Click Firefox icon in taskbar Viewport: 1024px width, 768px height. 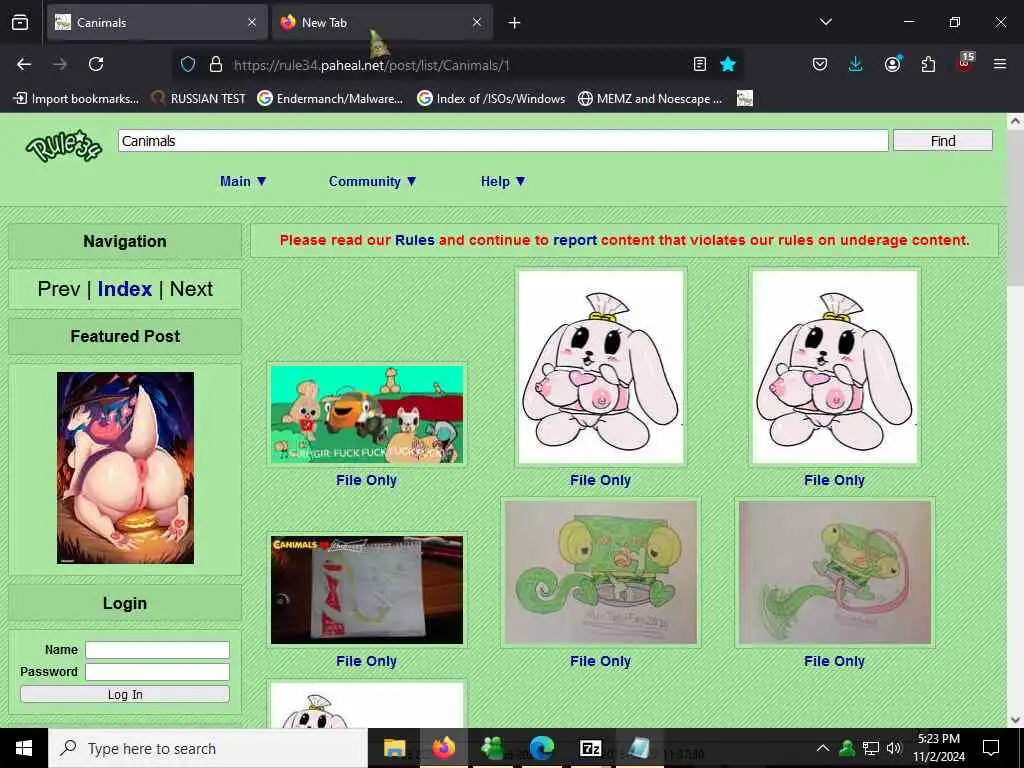pos(443,748)
